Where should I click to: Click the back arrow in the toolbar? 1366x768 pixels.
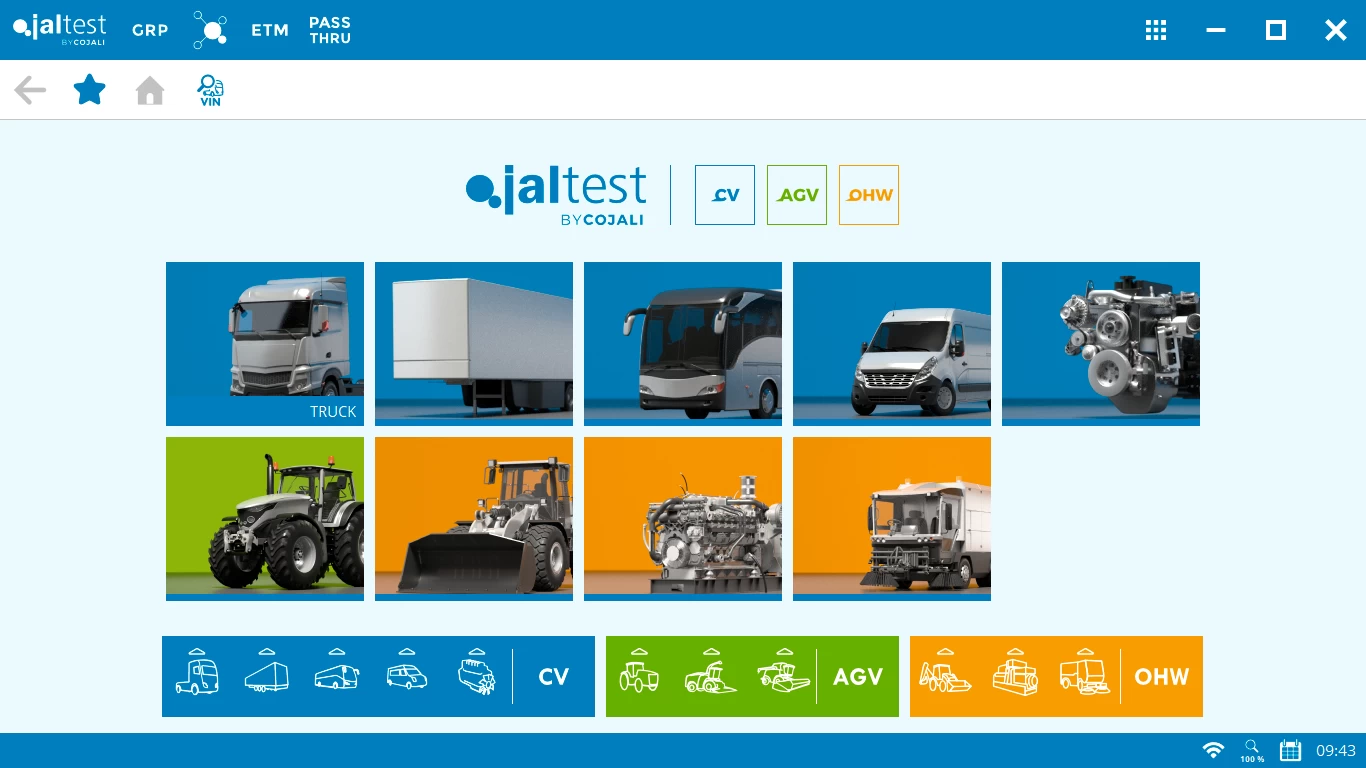(30, 91)
